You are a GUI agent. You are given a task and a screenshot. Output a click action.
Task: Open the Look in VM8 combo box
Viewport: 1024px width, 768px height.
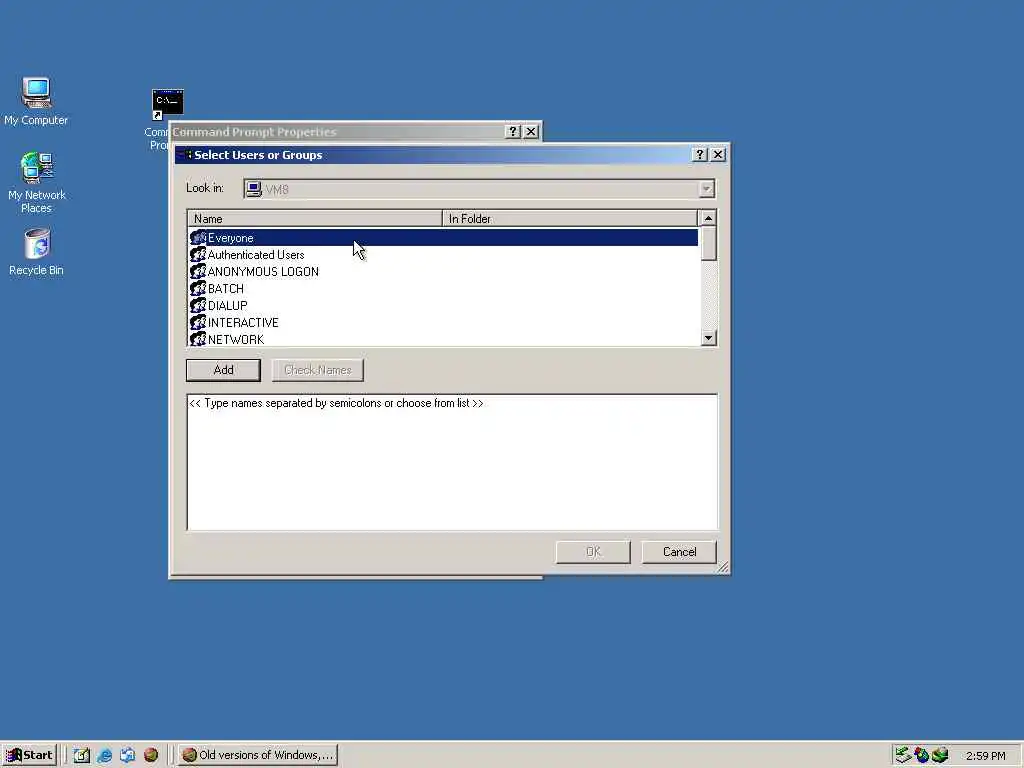(x=479, y=189)
